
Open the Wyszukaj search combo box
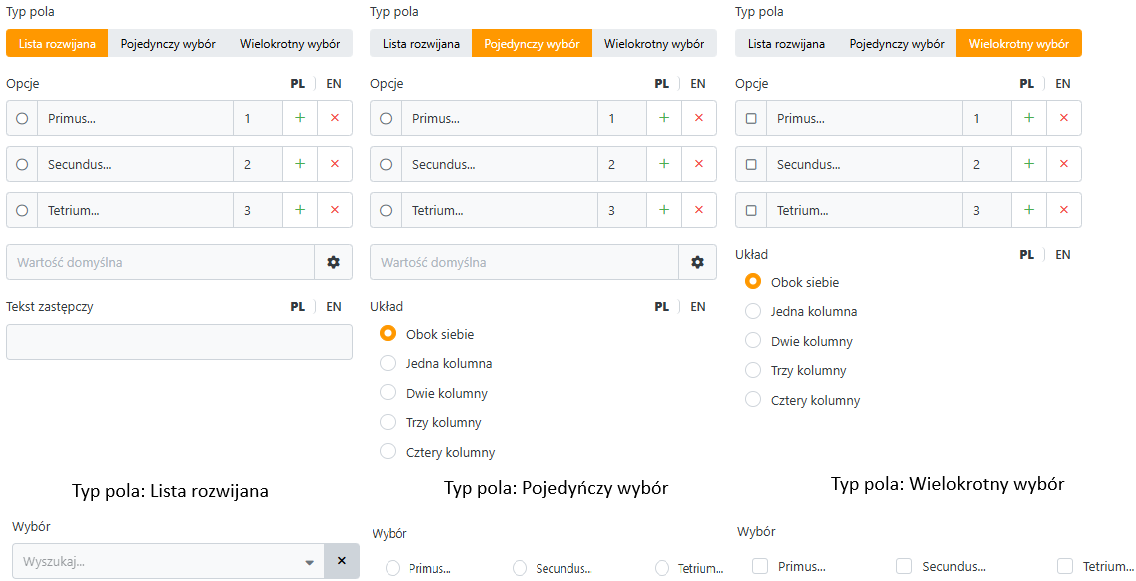(168, 561)
